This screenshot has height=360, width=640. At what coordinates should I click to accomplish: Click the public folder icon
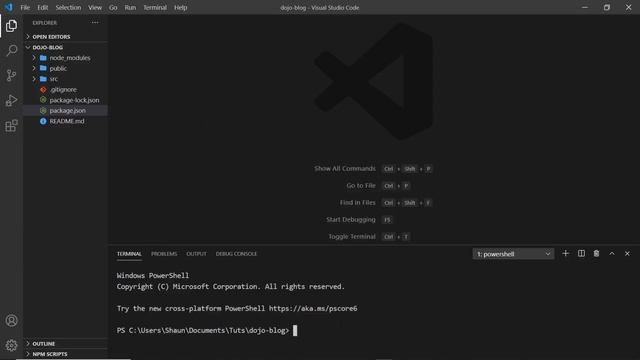click(43, 68)
